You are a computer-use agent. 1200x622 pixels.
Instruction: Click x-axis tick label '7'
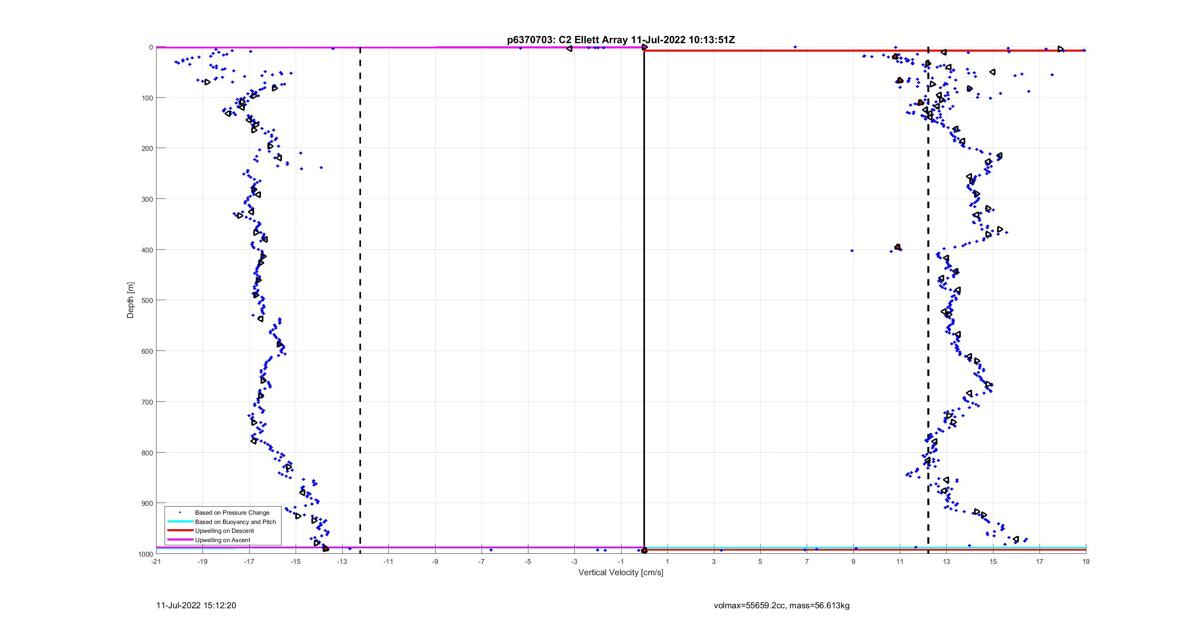tap(807, 562)
